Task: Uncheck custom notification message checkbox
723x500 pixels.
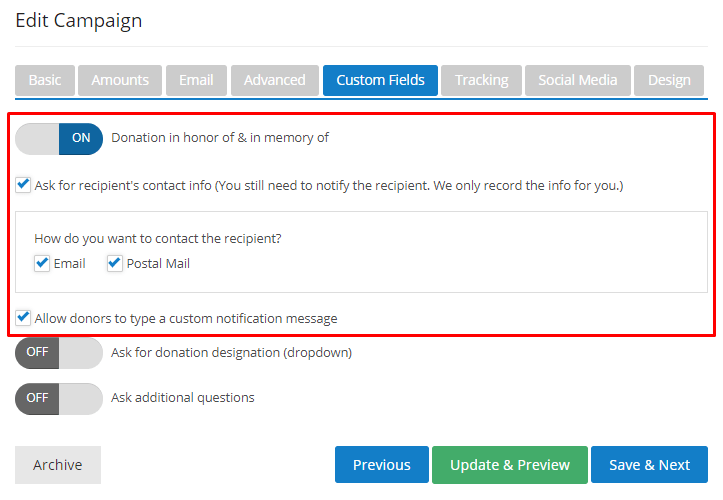Action: click(x=23, y=318)
